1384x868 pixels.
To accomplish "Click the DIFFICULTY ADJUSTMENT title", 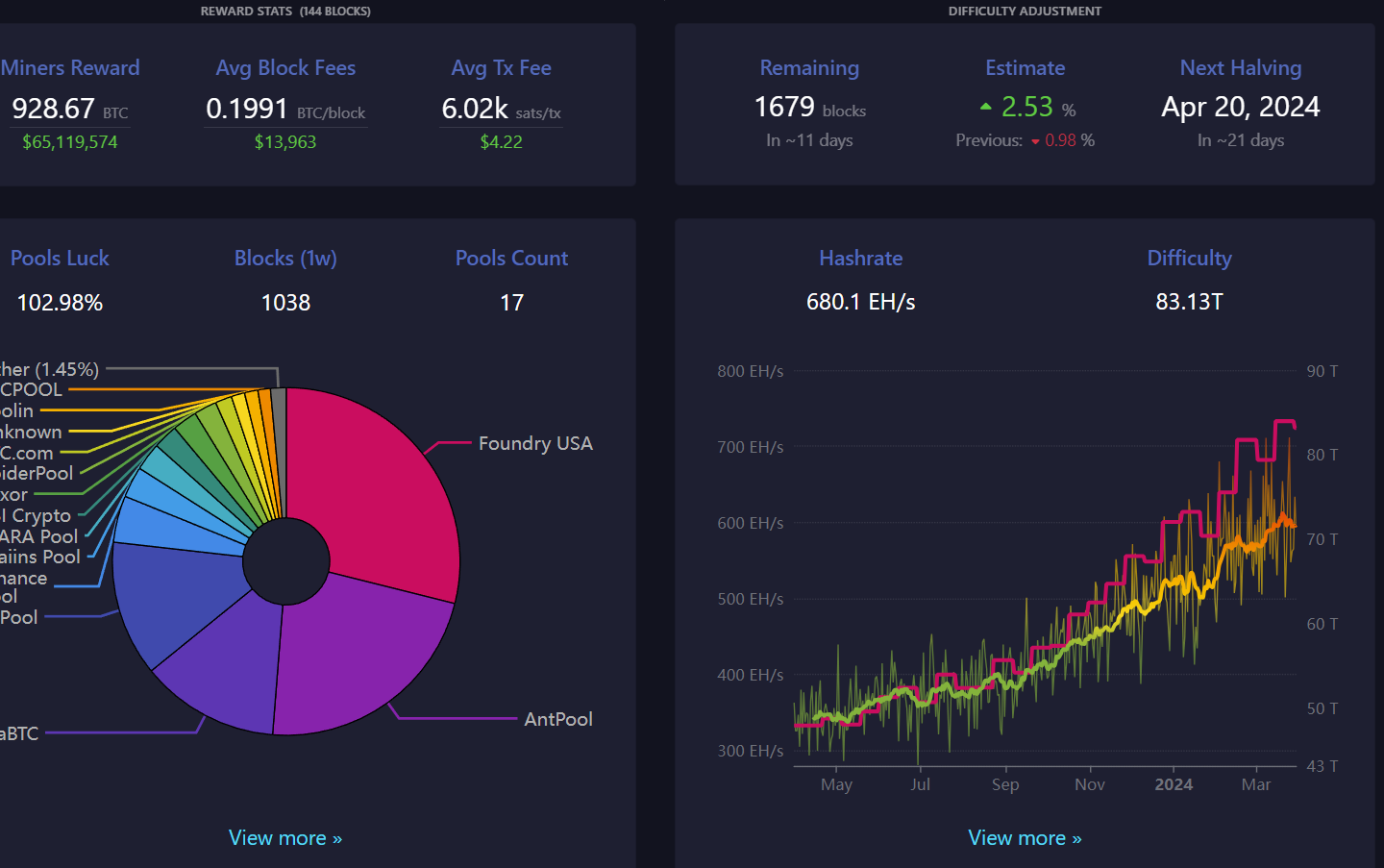I will coord(1025,12).
